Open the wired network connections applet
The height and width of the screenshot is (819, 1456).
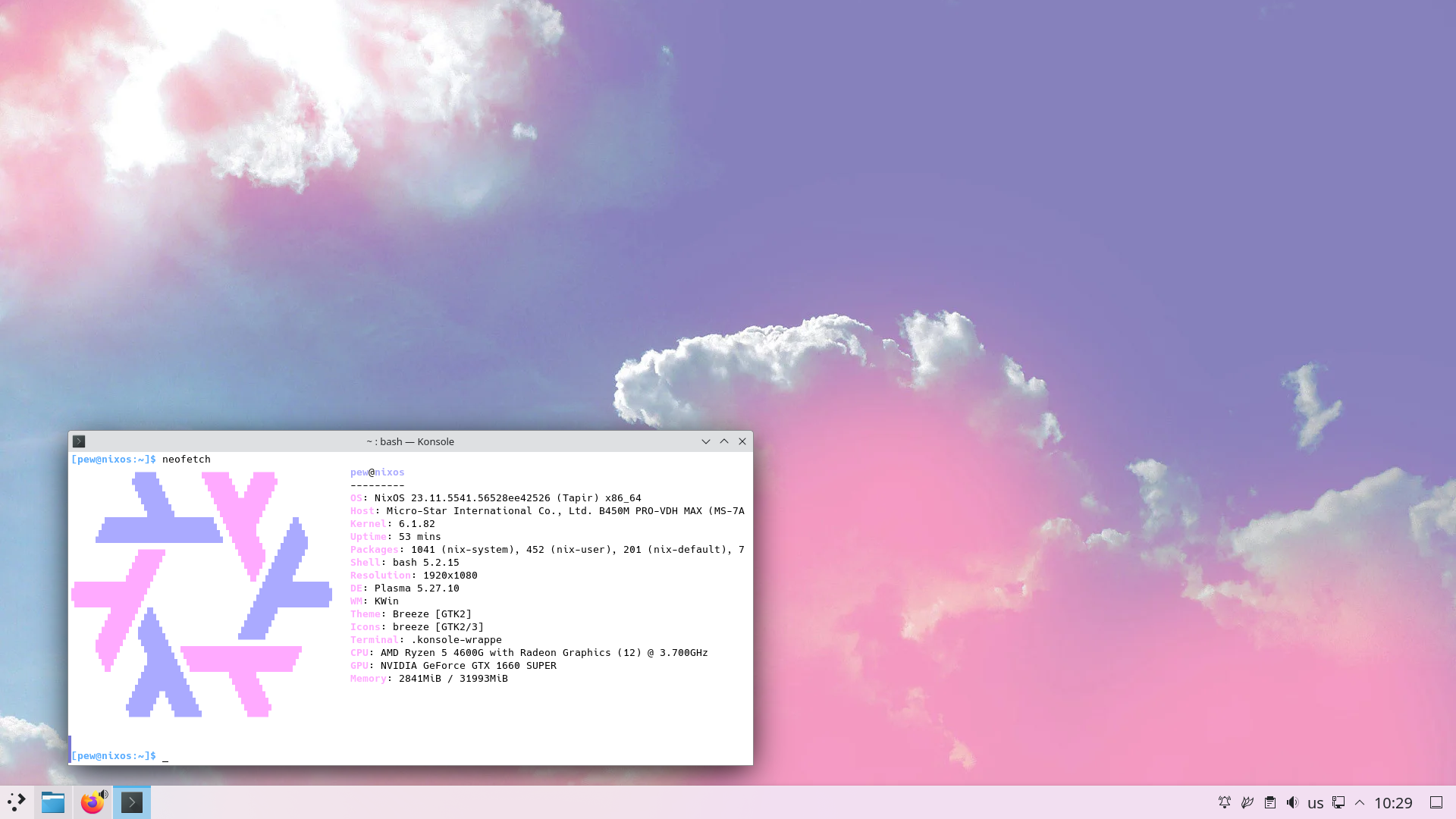tap(1338, 802)
